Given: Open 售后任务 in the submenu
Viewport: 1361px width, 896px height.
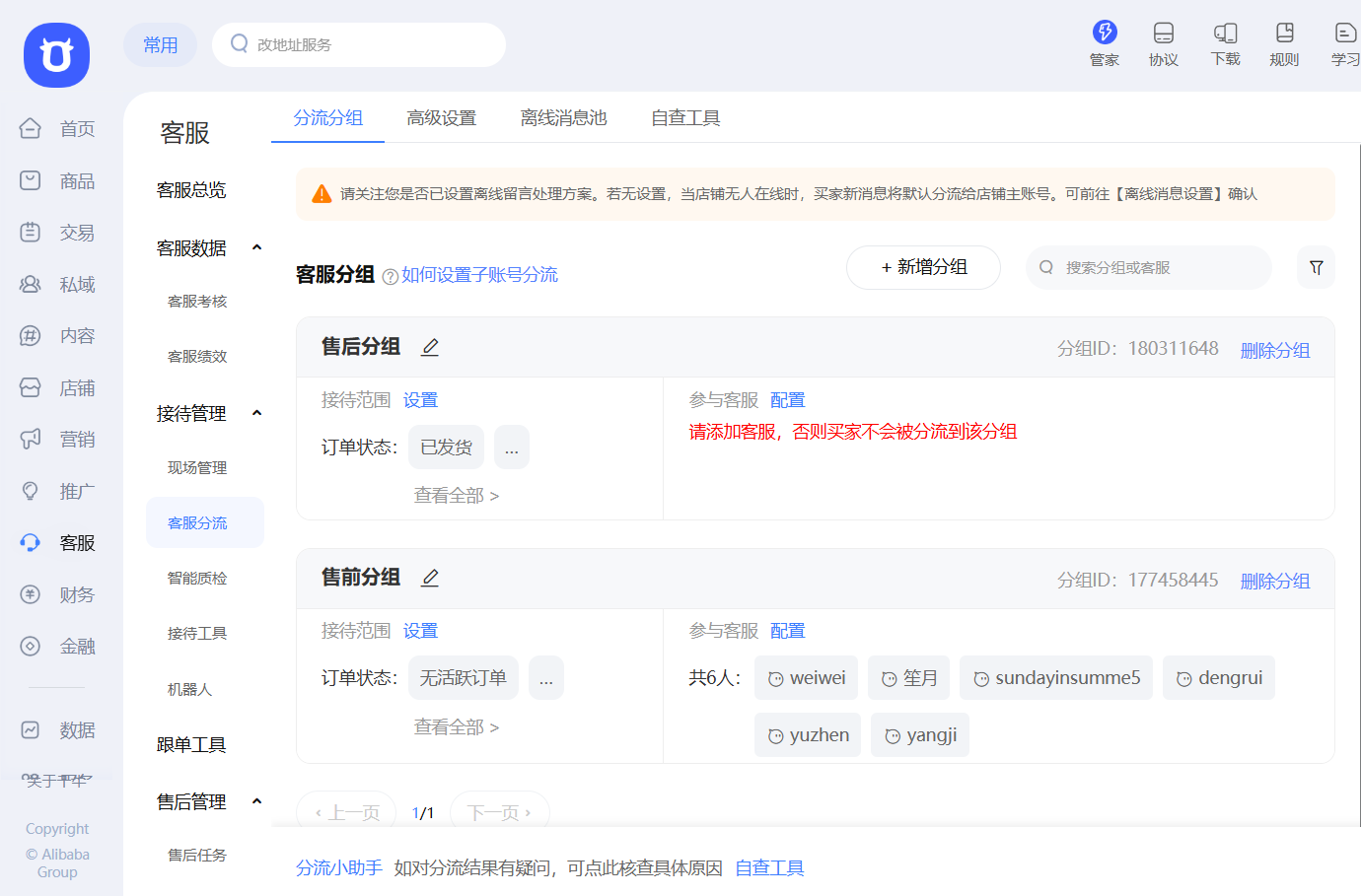Looking at the screenshot, I should click(197, 856).
